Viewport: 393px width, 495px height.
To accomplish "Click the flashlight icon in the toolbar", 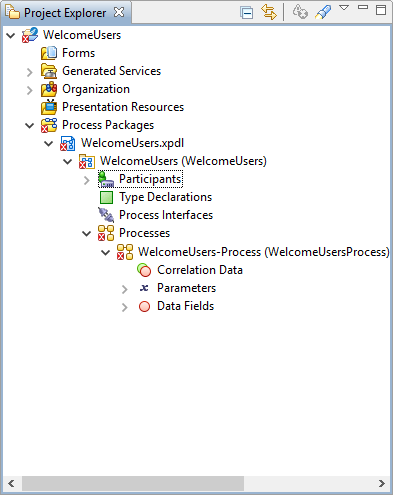I will click(323, 12).
